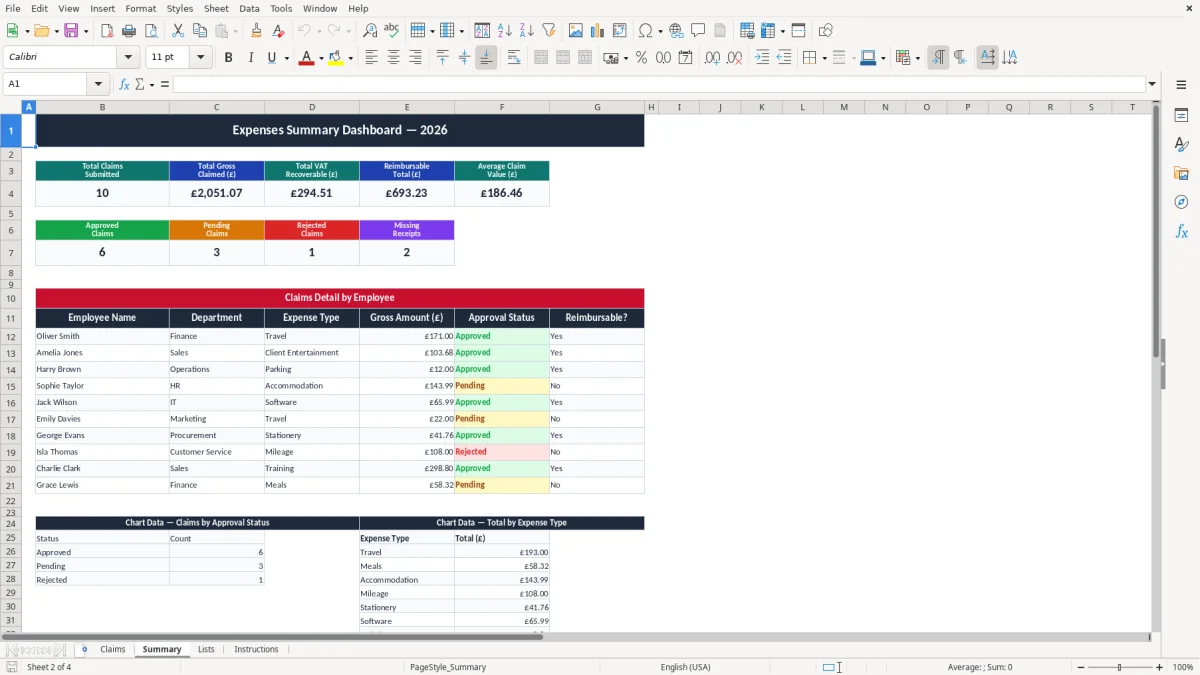Click the 100% zoom level

pos(1183,667)
